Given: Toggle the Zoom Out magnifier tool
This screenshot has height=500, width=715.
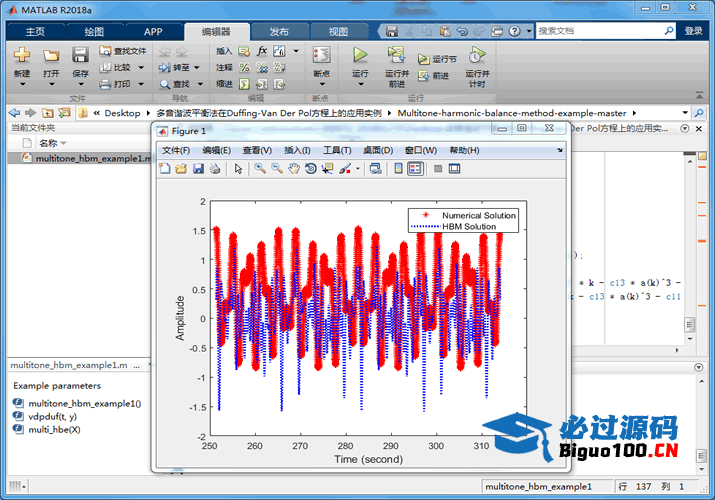Looking at the screenshot, I should [x=277, y=169].
